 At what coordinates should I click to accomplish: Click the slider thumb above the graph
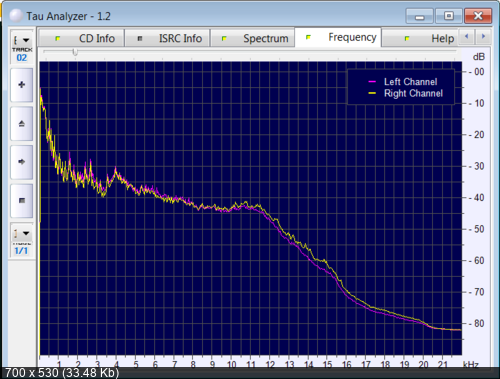click(x=75, y=52)
